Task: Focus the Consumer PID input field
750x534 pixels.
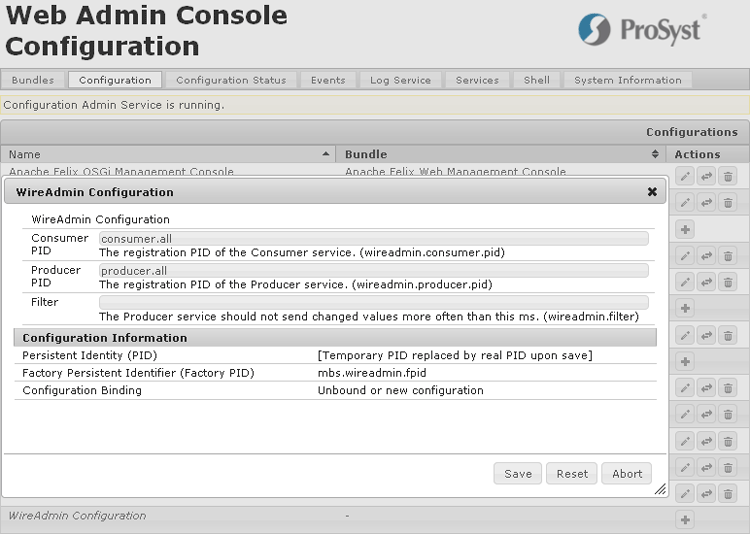Action: tap(373, 239)
